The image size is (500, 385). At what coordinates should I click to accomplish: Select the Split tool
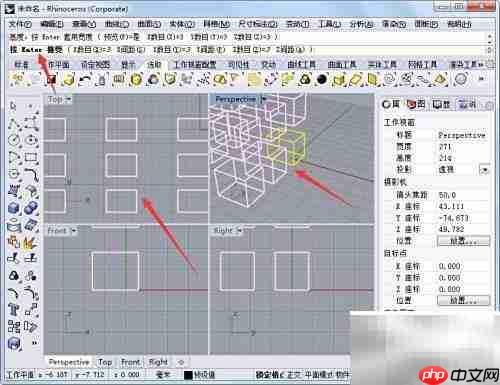coord(31,258)
